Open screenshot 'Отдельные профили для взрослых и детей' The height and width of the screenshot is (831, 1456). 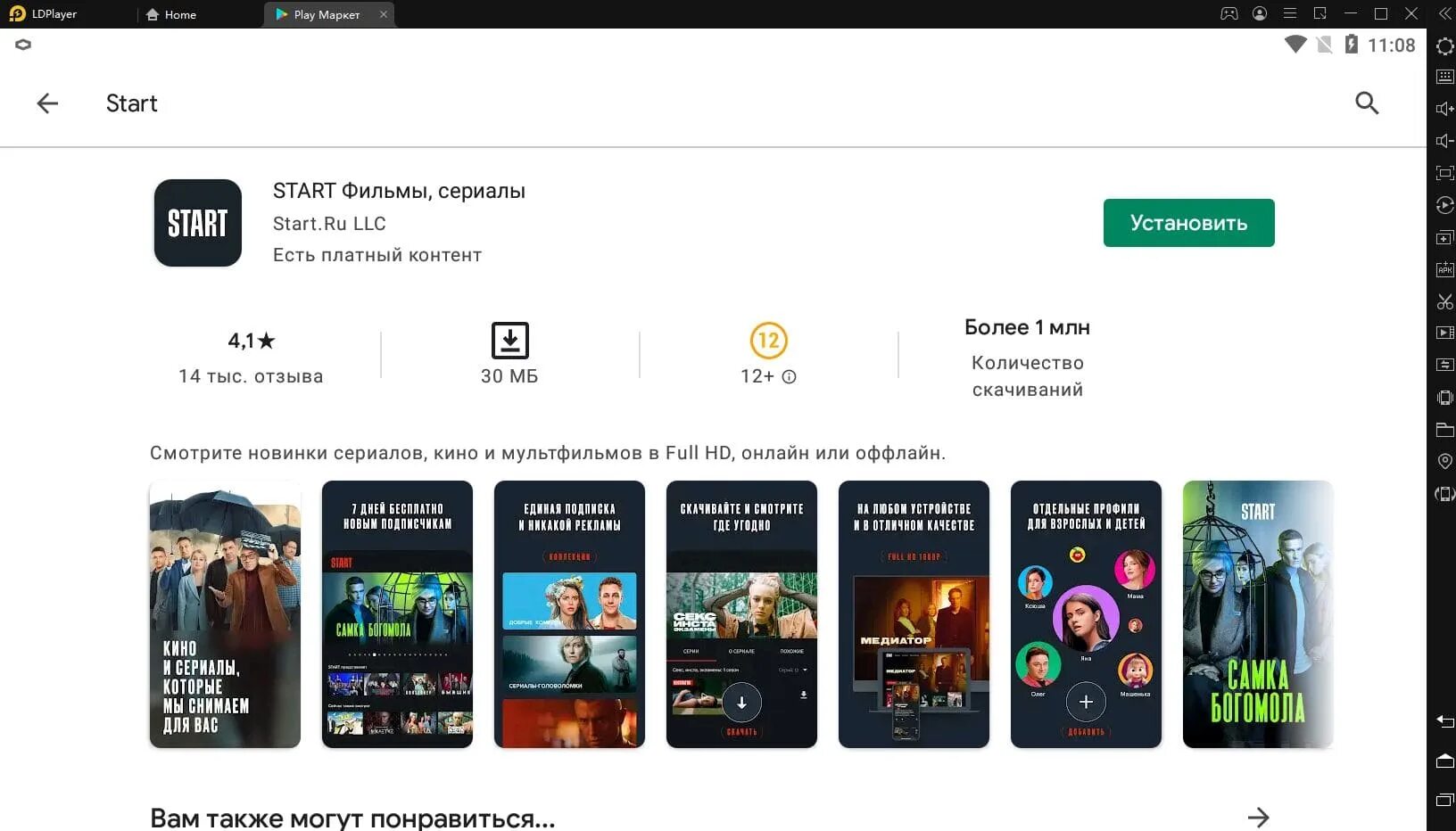(1086, 614)
